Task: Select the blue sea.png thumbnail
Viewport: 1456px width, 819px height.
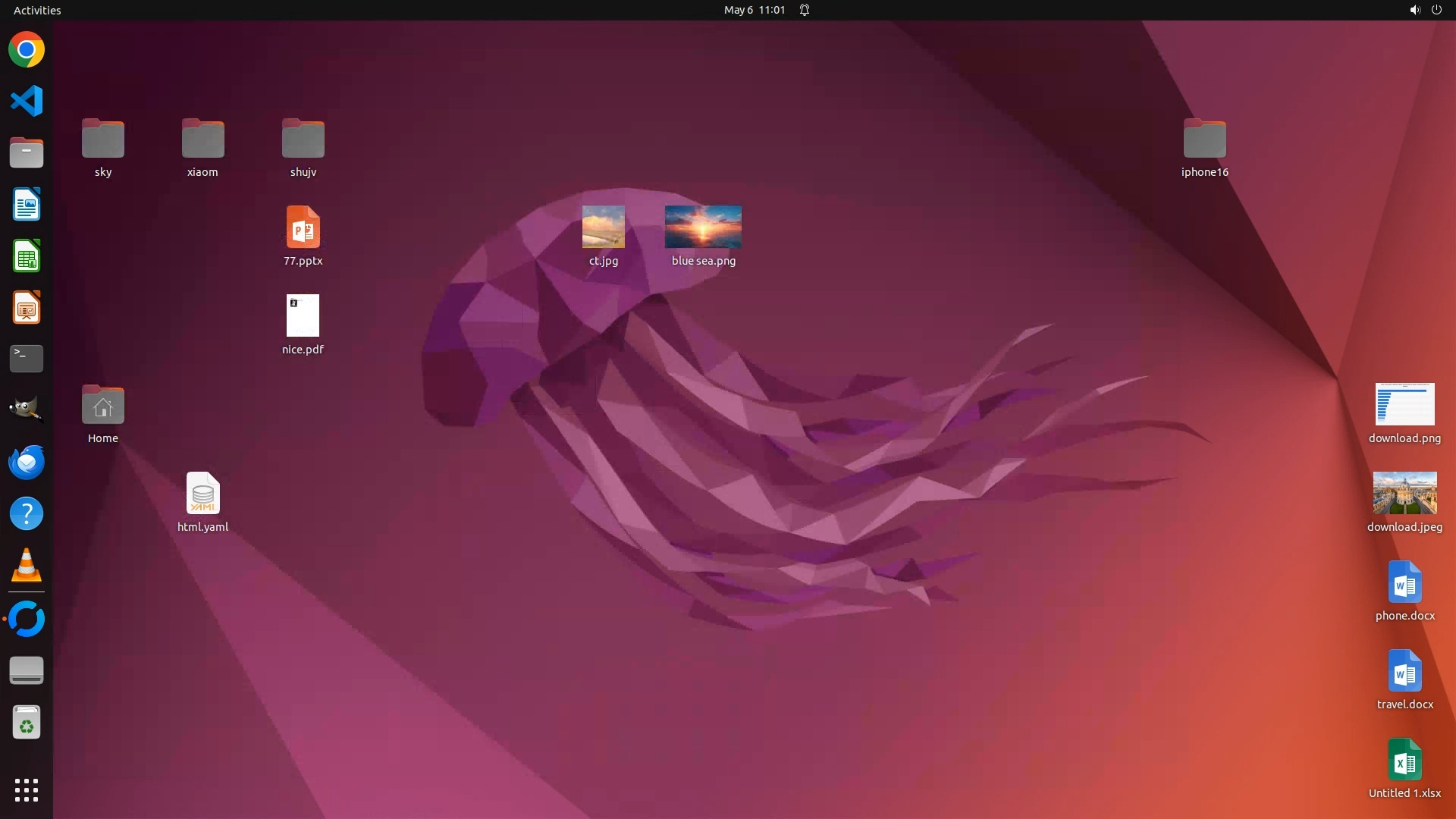Action: 703,227
